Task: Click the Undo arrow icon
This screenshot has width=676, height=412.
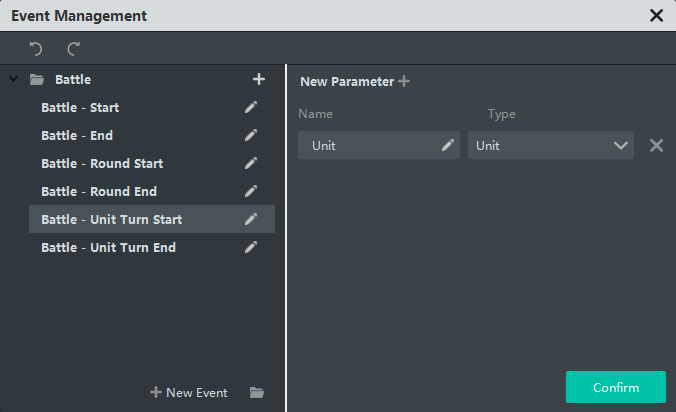Action: [36, 48]
